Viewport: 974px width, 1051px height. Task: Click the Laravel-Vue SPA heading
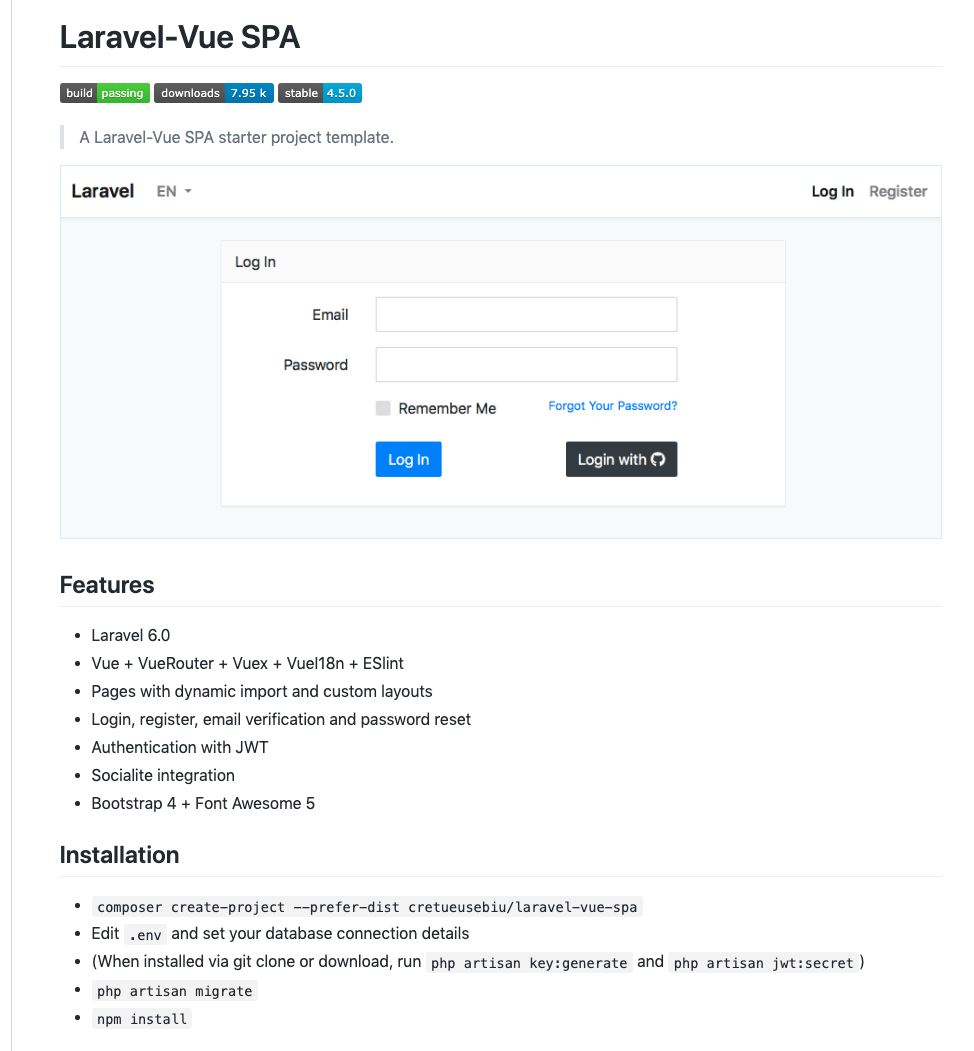tap(180, 37)
